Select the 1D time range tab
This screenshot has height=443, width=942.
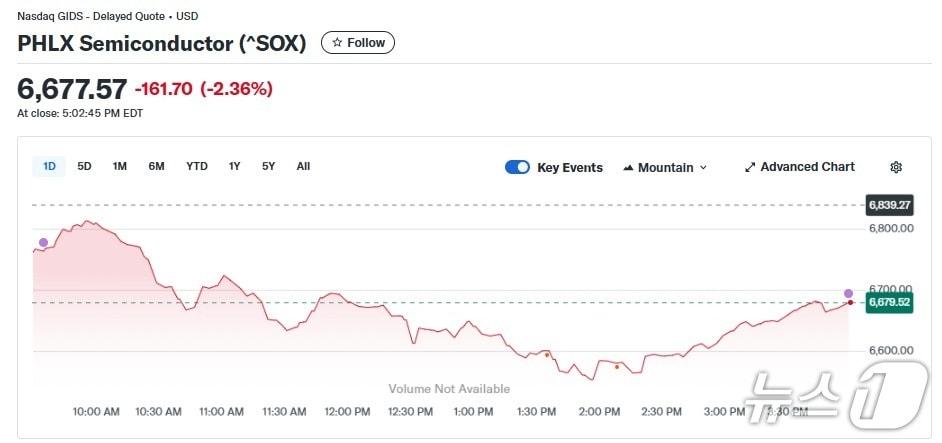49,166
